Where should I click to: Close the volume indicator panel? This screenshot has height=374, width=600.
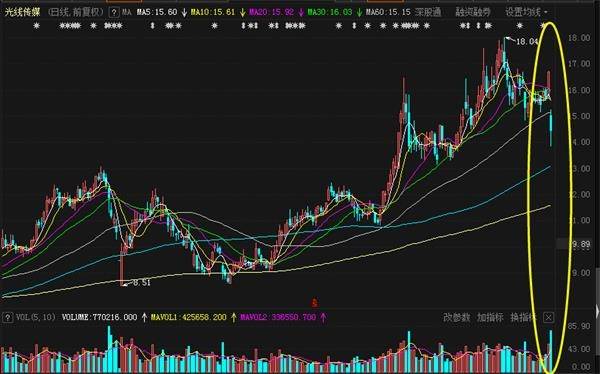(548, 317)
